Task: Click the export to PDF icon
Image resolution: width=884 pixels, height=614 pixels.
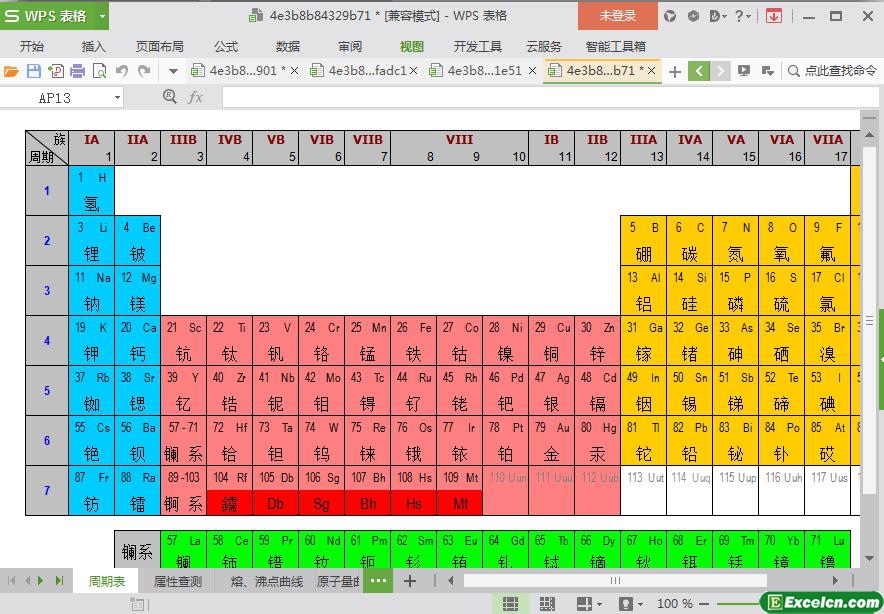Action: click(56, 71)
